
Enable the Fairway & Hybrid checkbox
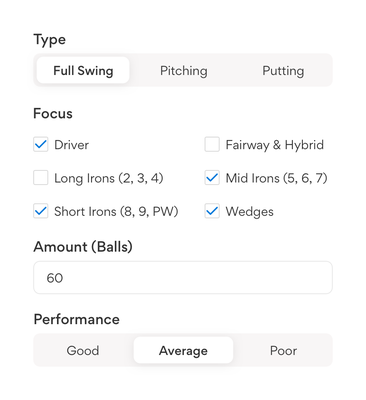(x=212, y=145)
